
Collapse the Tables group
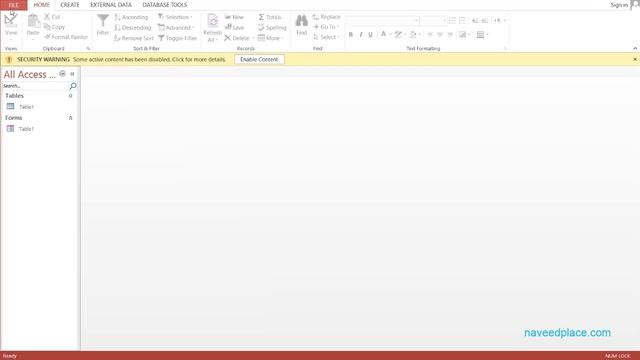coord(71,96)
